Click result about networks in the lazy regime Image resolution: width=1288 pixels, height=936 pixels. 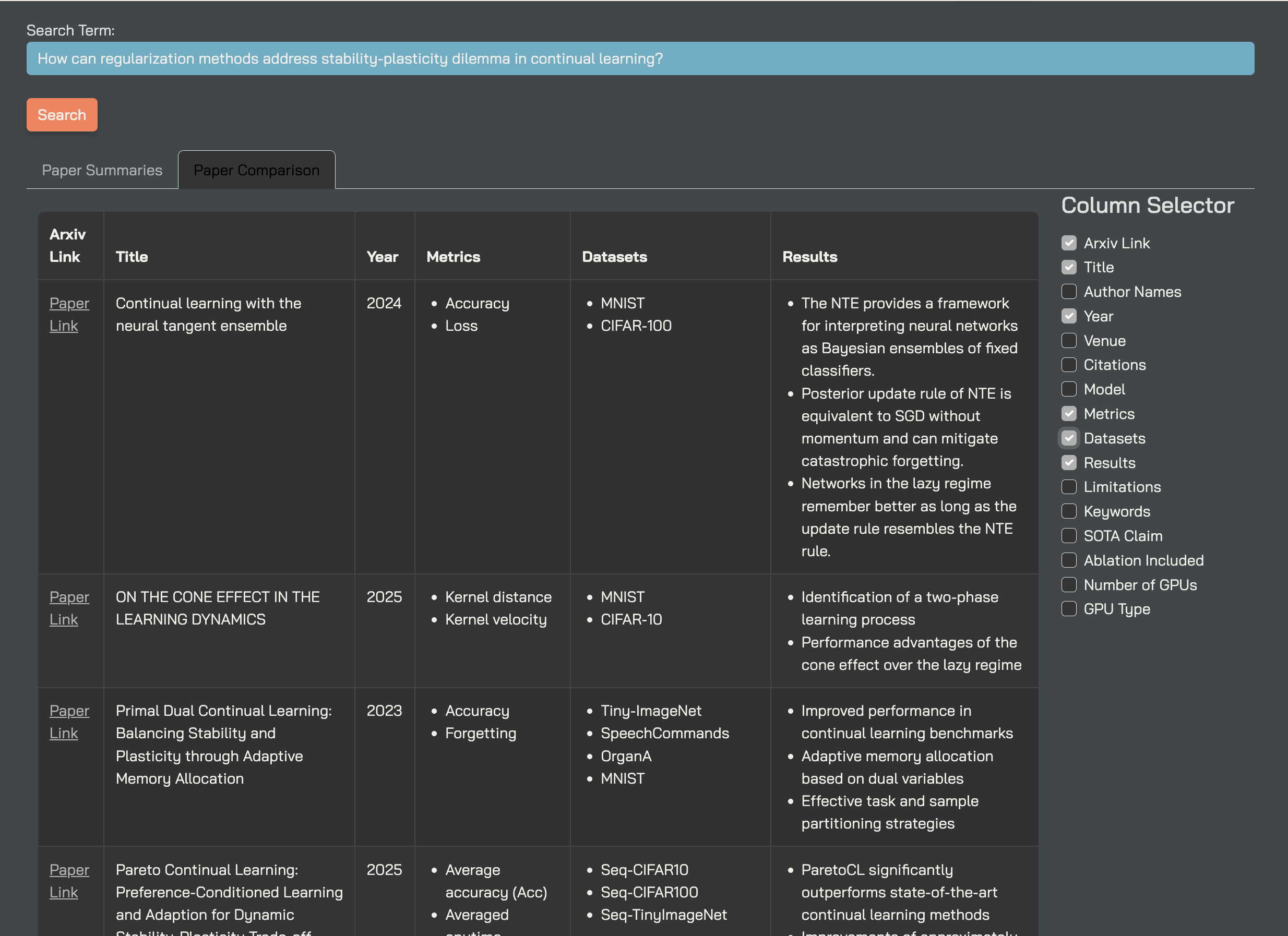(909, 517)
